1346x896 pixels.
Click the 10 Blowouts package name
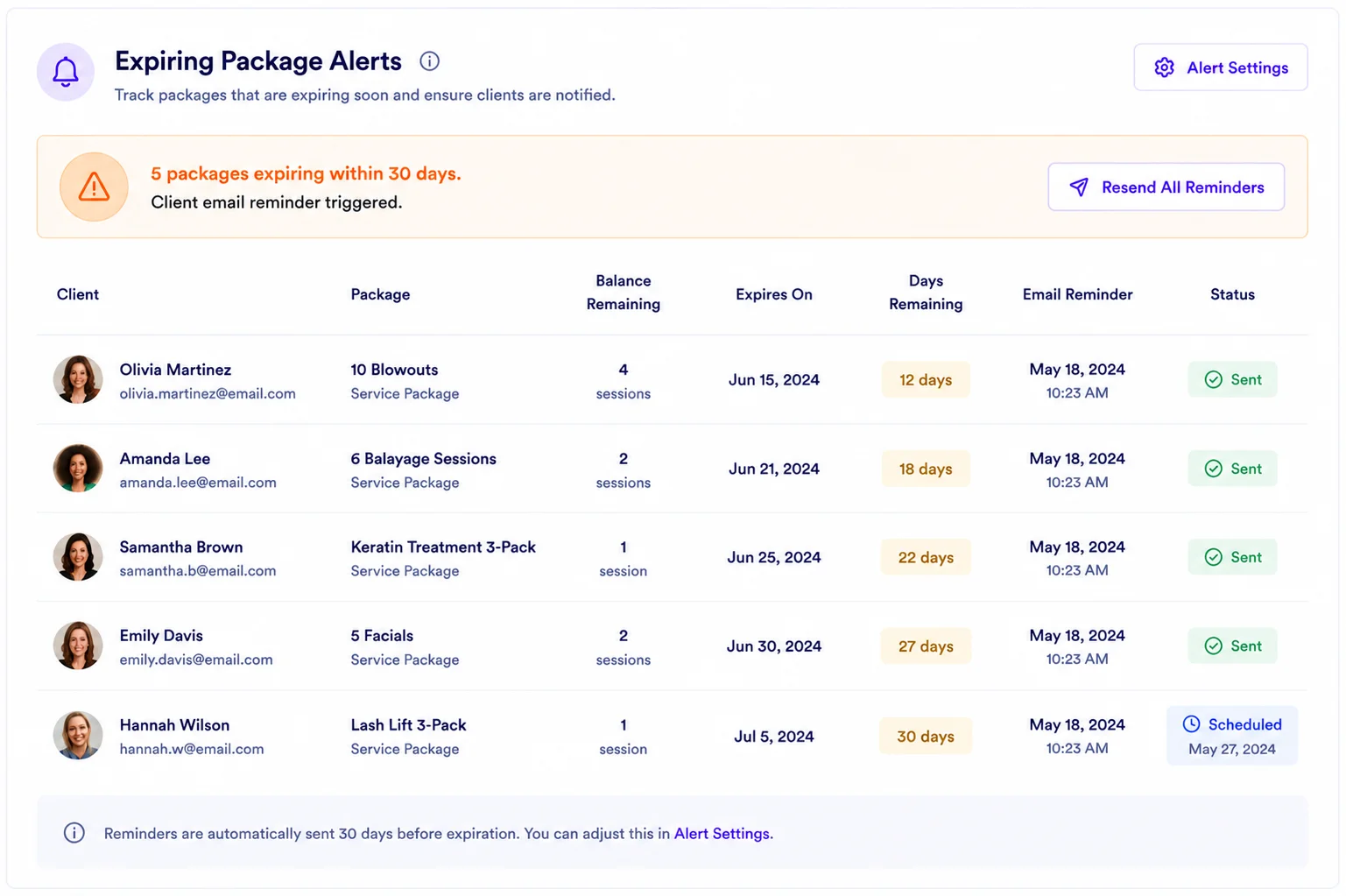pyautogui.click(x=394, y=370)
